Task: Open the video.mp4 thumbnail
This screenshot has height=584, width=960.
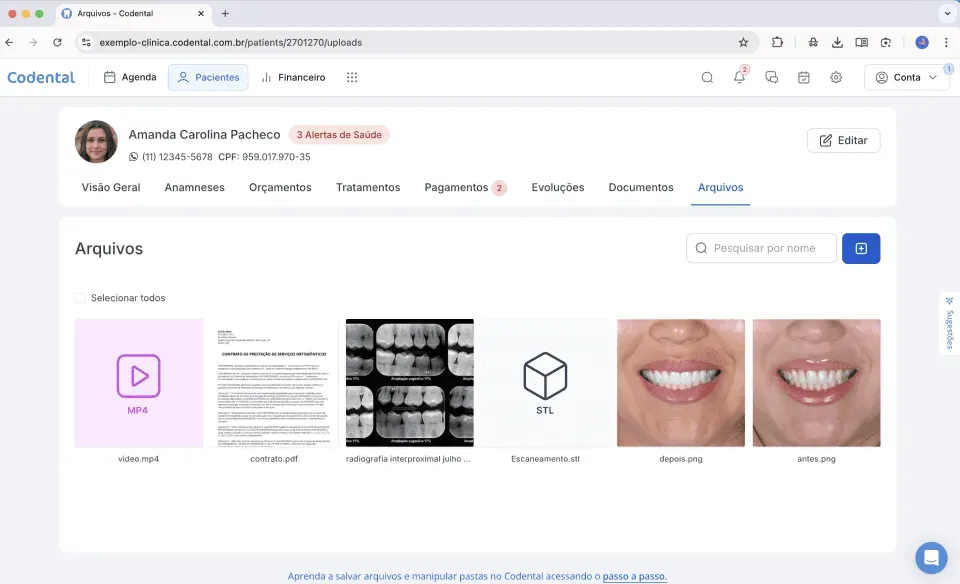Action: tap(139, 383)
